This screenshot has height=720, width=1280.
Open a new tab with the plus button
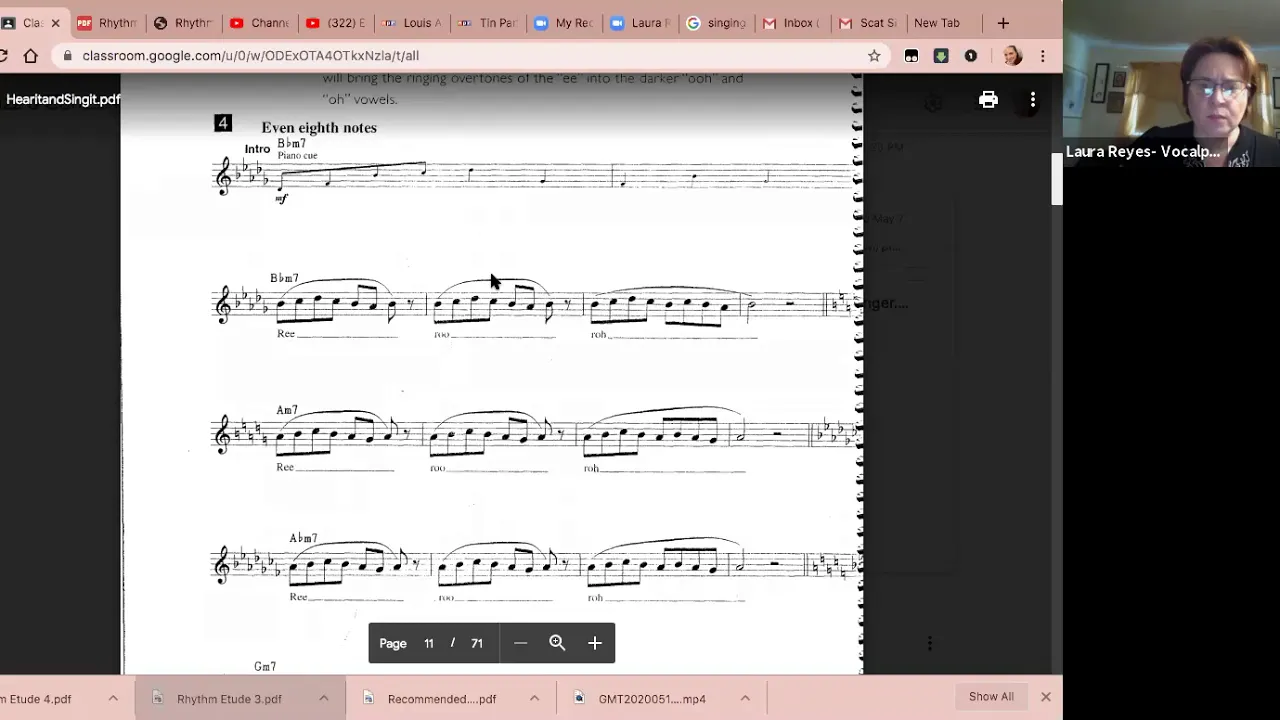pos(1003,23)
